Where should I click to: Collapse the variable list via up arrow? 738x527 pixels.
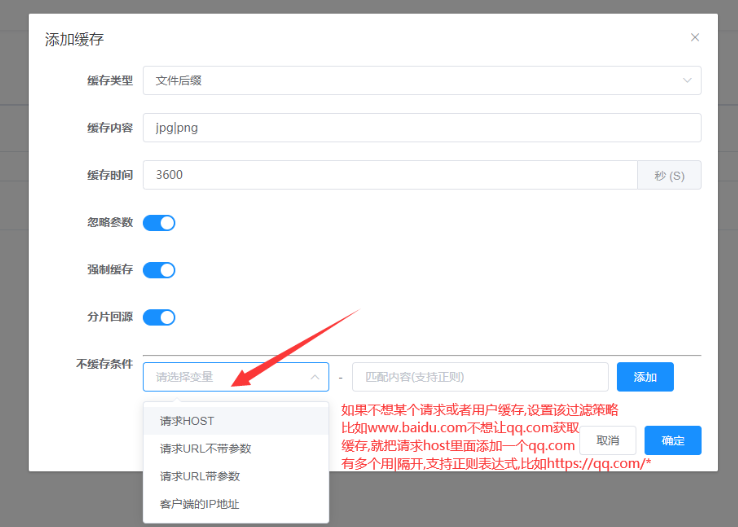(314, 377)
